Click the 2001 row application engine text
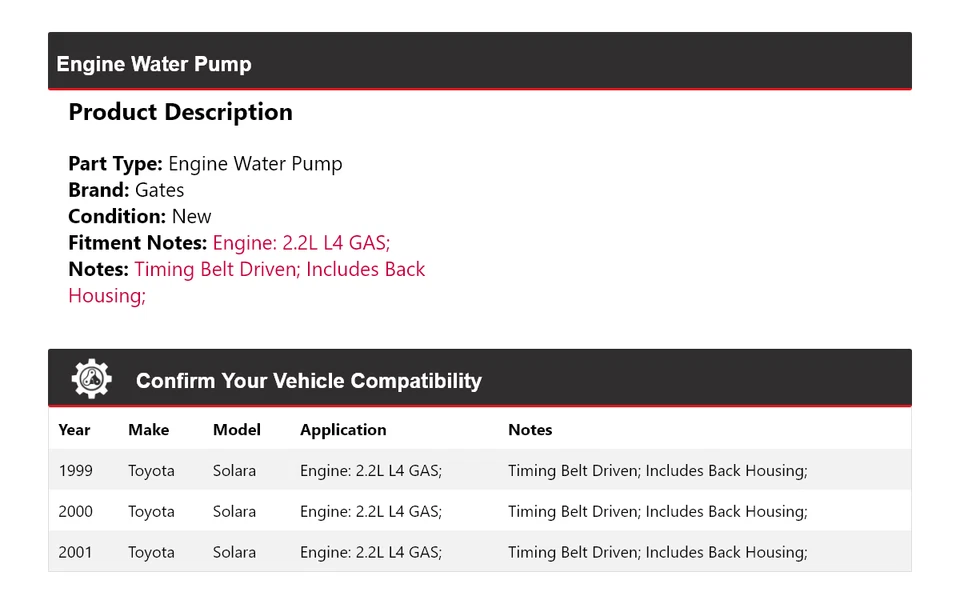The height and width of the screenshot is (604, 960). (x=370, y=553)
